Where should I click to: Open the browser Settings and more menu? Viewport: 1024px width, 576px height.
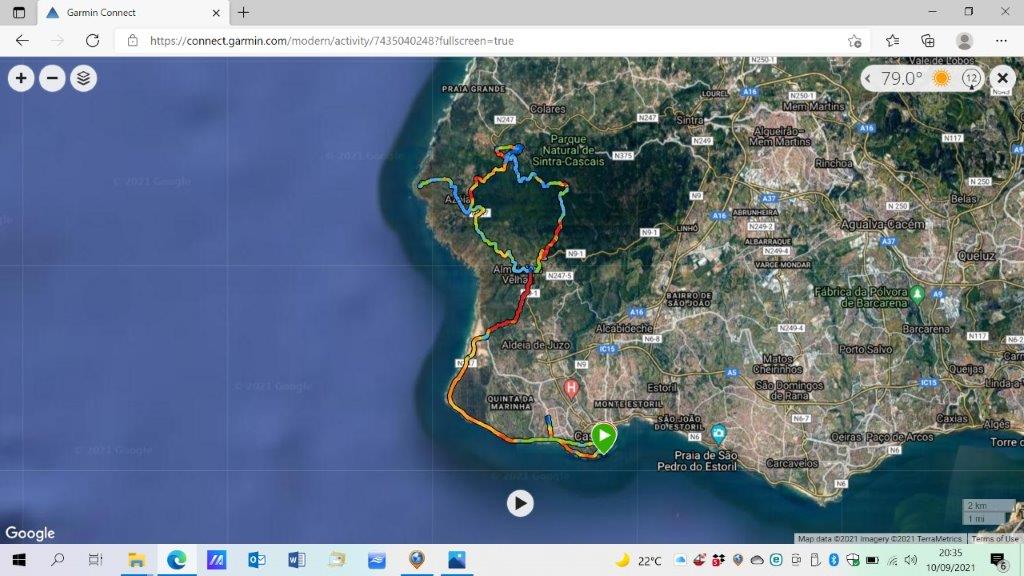click(x=1001, y=41)
